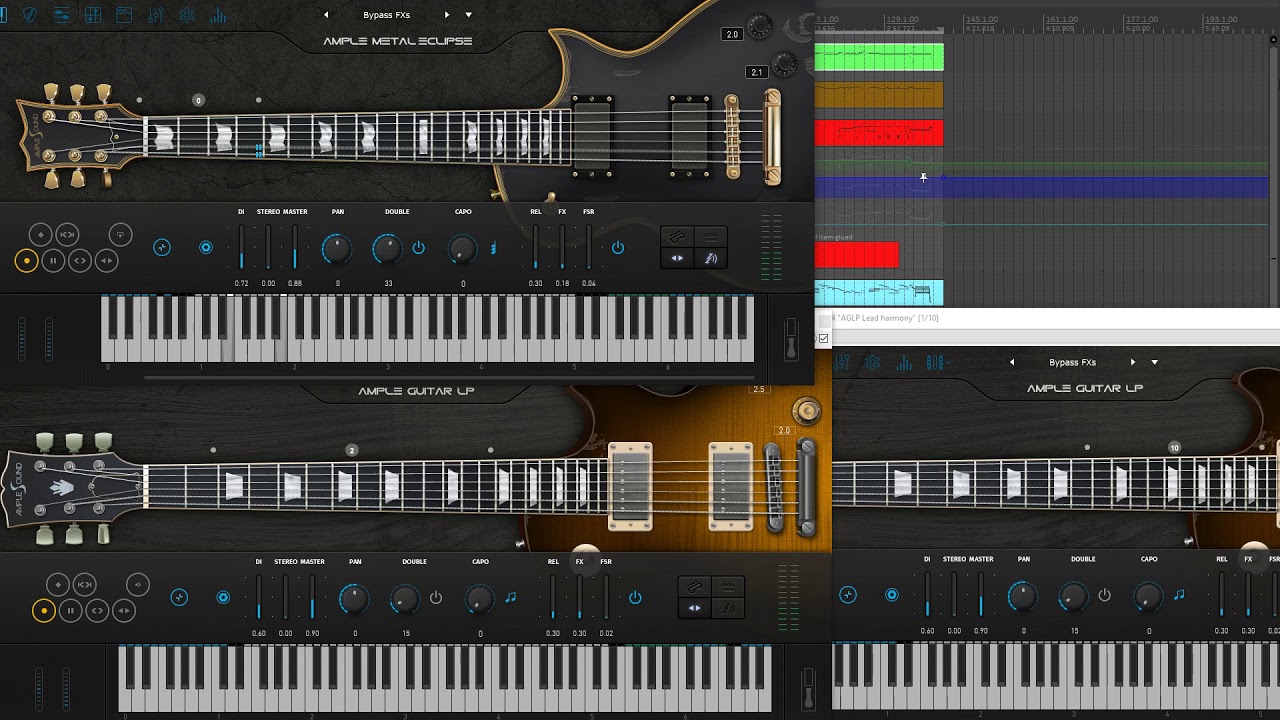The width and height of the screenshot is (1280, 720).
Task: Click the blue music-note icon in left Guitar LP
Action: [x=511, y=598]
